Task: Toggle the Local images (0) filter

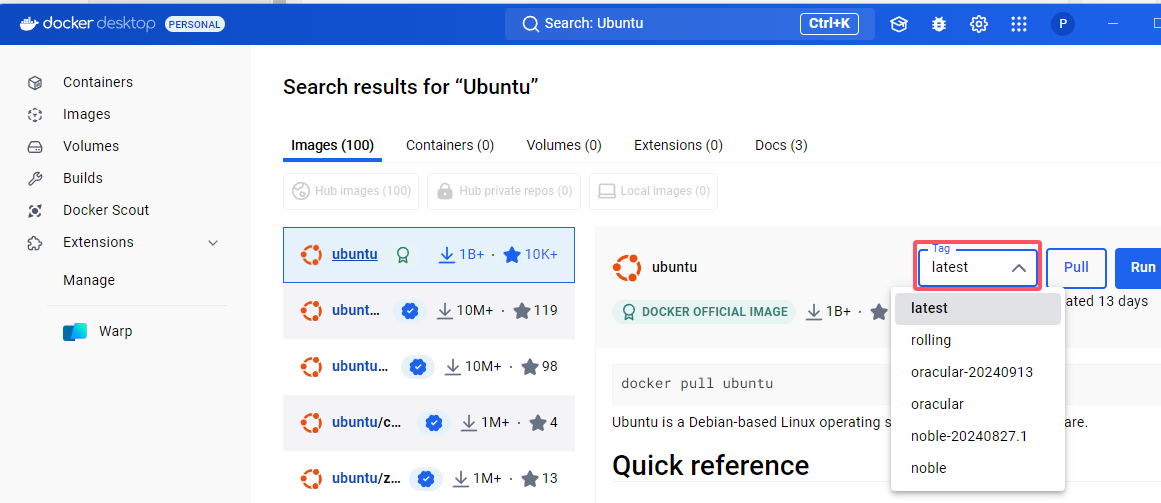Action: (653, 191)
